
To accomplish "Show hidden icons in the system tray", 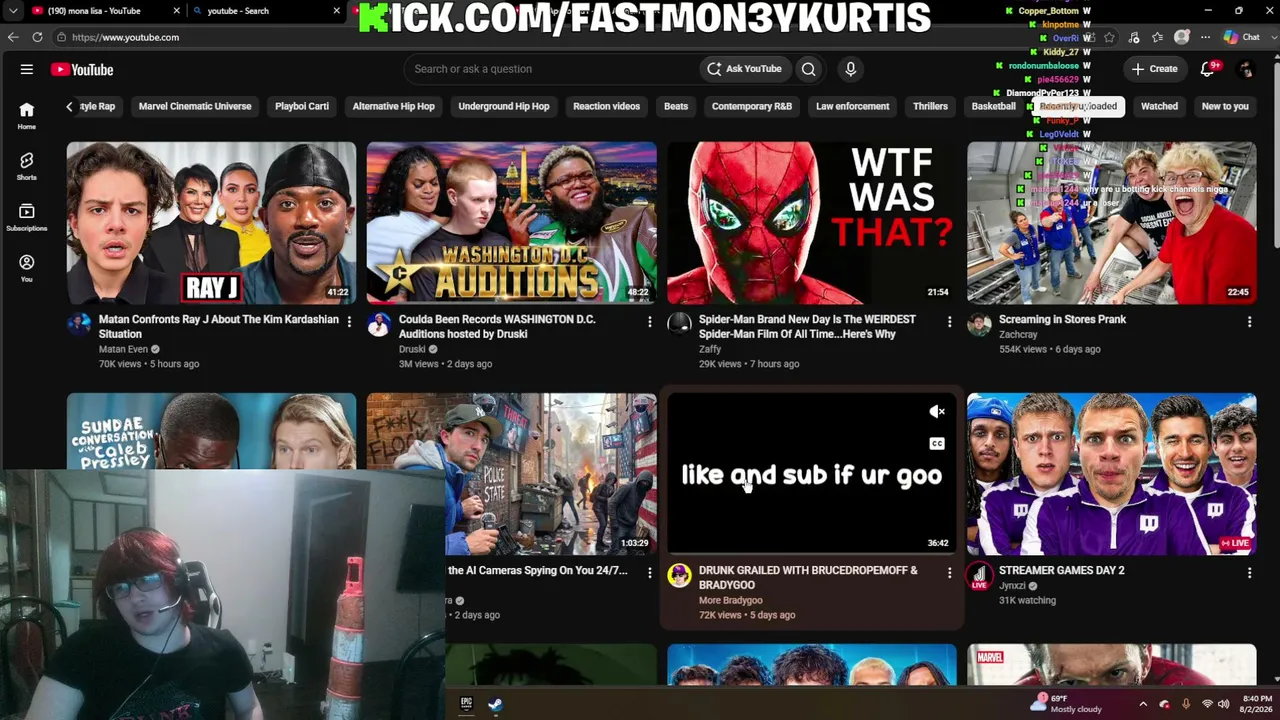I will (x=1143, y=704).
